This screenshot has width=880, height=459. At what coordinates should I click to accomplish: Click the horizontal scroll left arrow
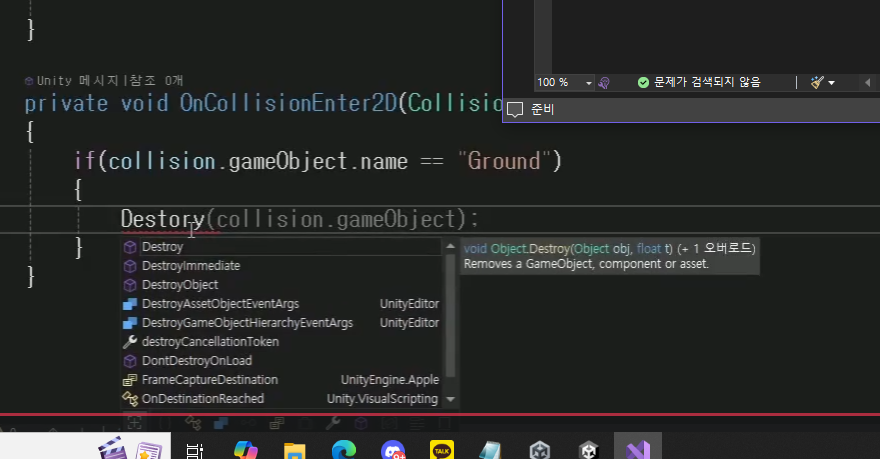point(868,82)
